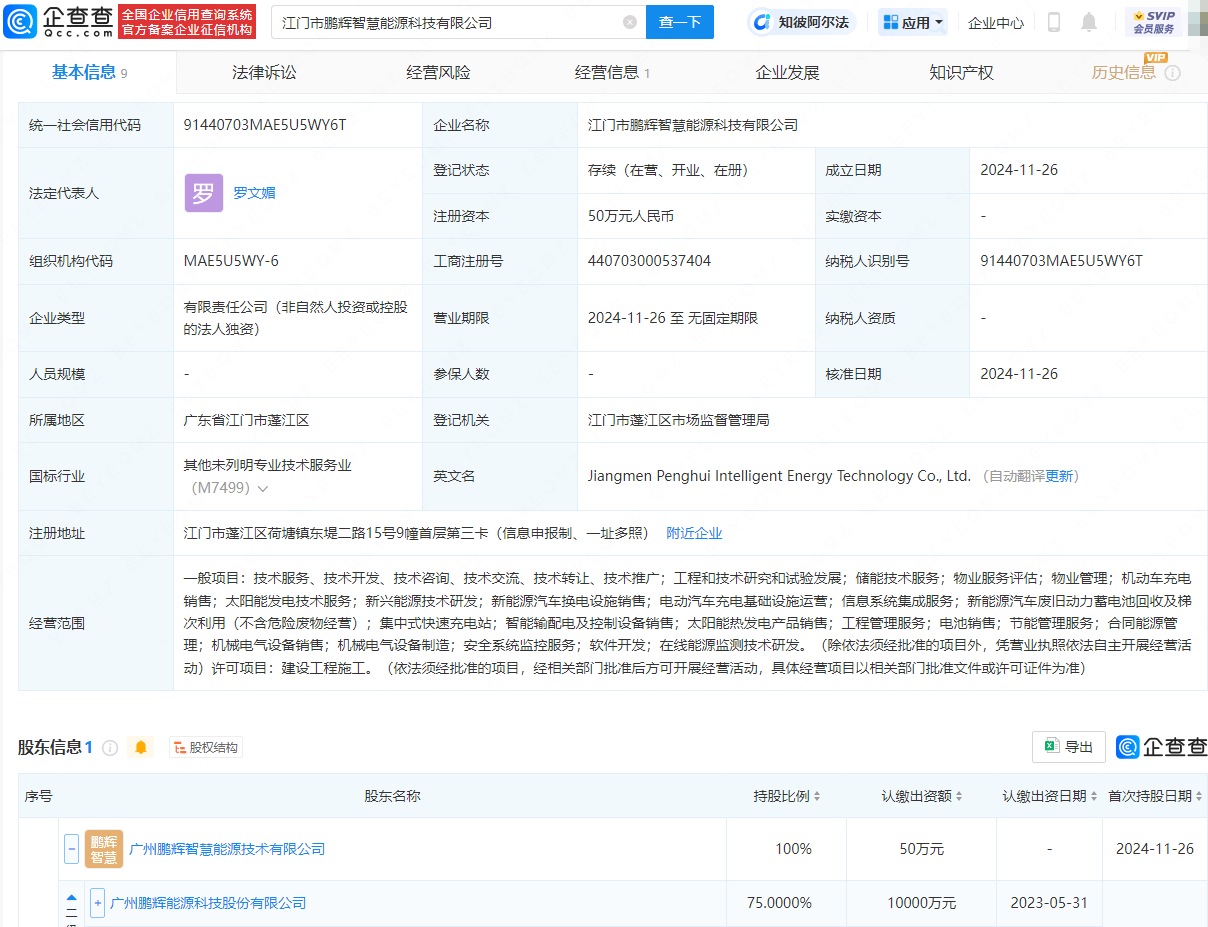The height and width of the screenshot is (927, 1208).
Task: Switch to the 知识产权 tab
Action: click(961, 72)
